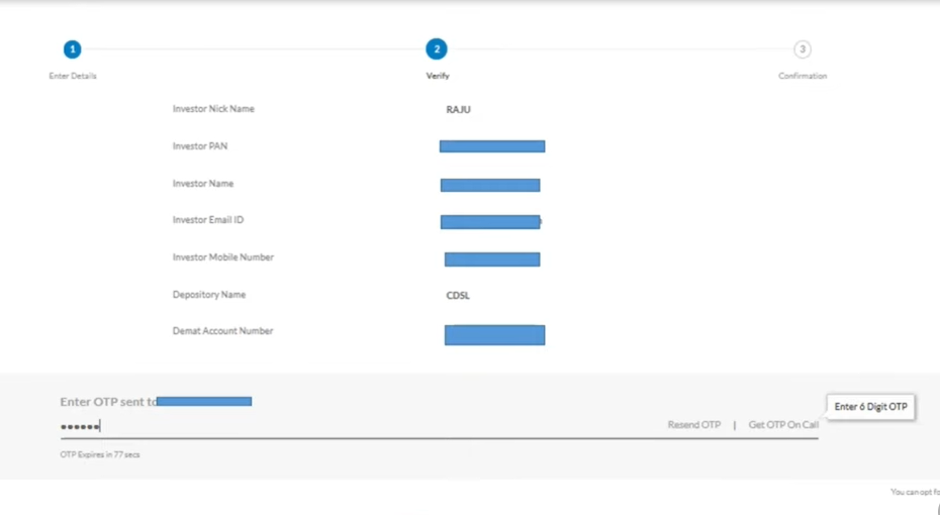The width and height of the screenshot is (941, 516).
Task: Click the OTP Expires countdown text
Action: (x=100, y=455)
